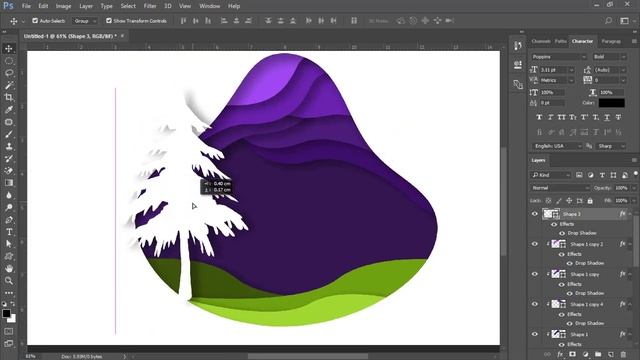The width and height of the screenshot is (640, 360).
Task: Open the Layers panel options menu
Action: coord(634,160)
